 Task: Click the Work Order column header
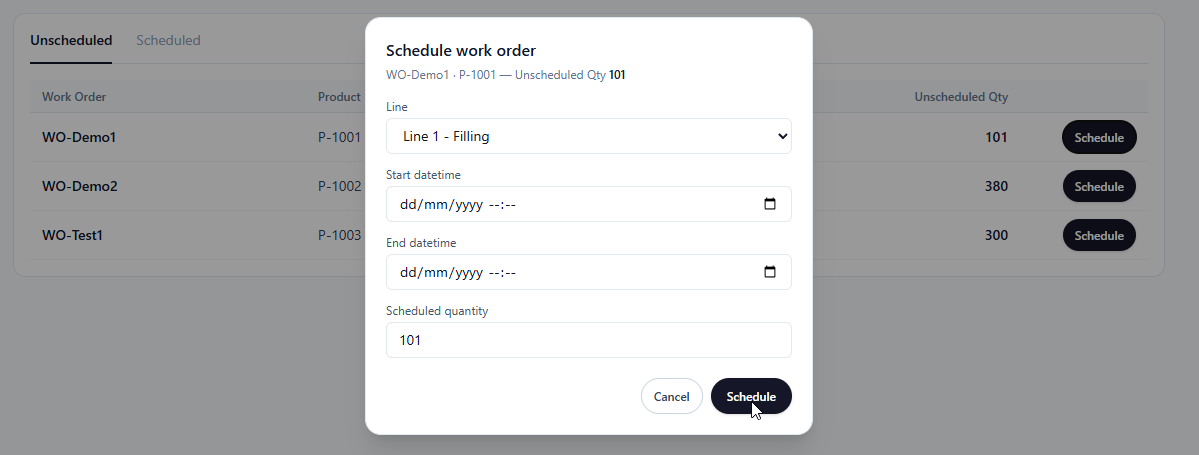point(74,97)
